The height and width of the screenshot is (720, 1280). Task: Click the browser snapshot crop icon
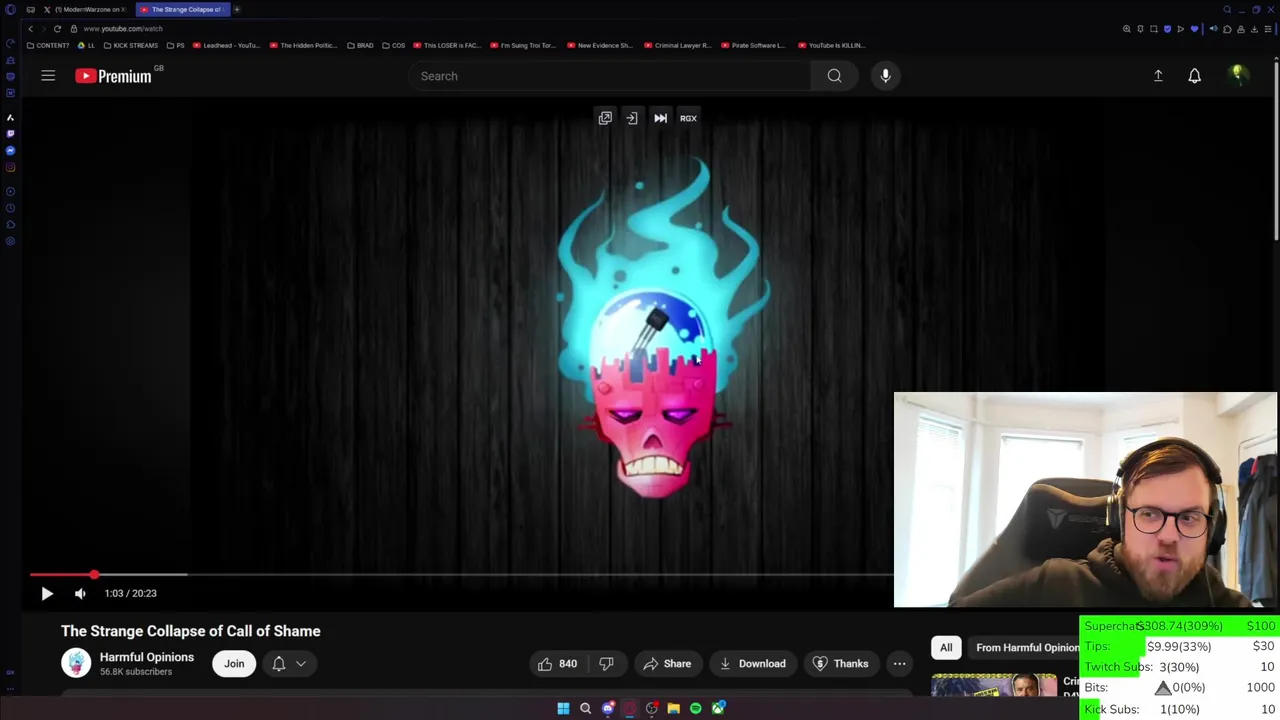(x=1154, y=29)
